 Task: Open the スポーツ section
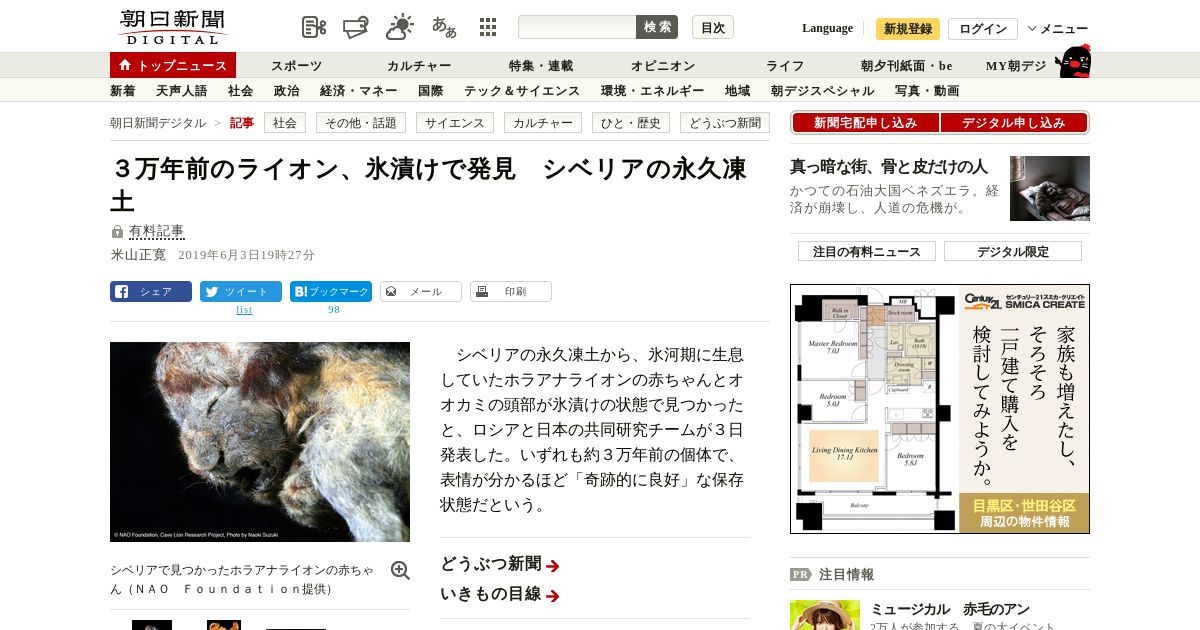[297, 66]
